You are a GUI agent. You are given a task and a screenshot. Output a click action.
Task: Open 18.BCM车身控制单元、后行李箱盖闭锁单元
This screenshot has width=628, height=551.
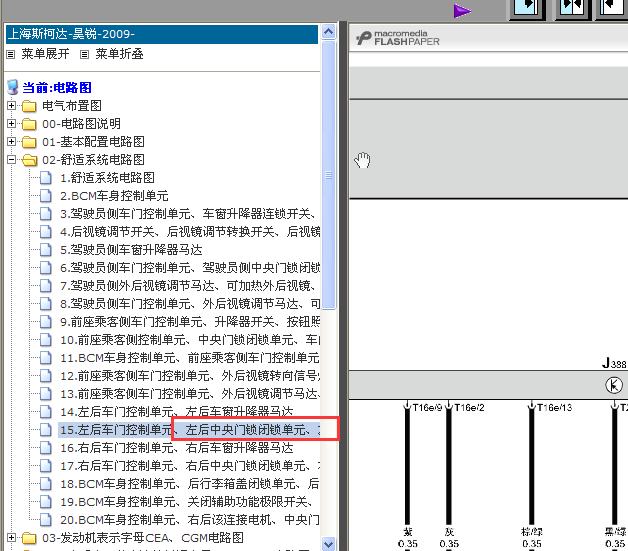[190, 484]
